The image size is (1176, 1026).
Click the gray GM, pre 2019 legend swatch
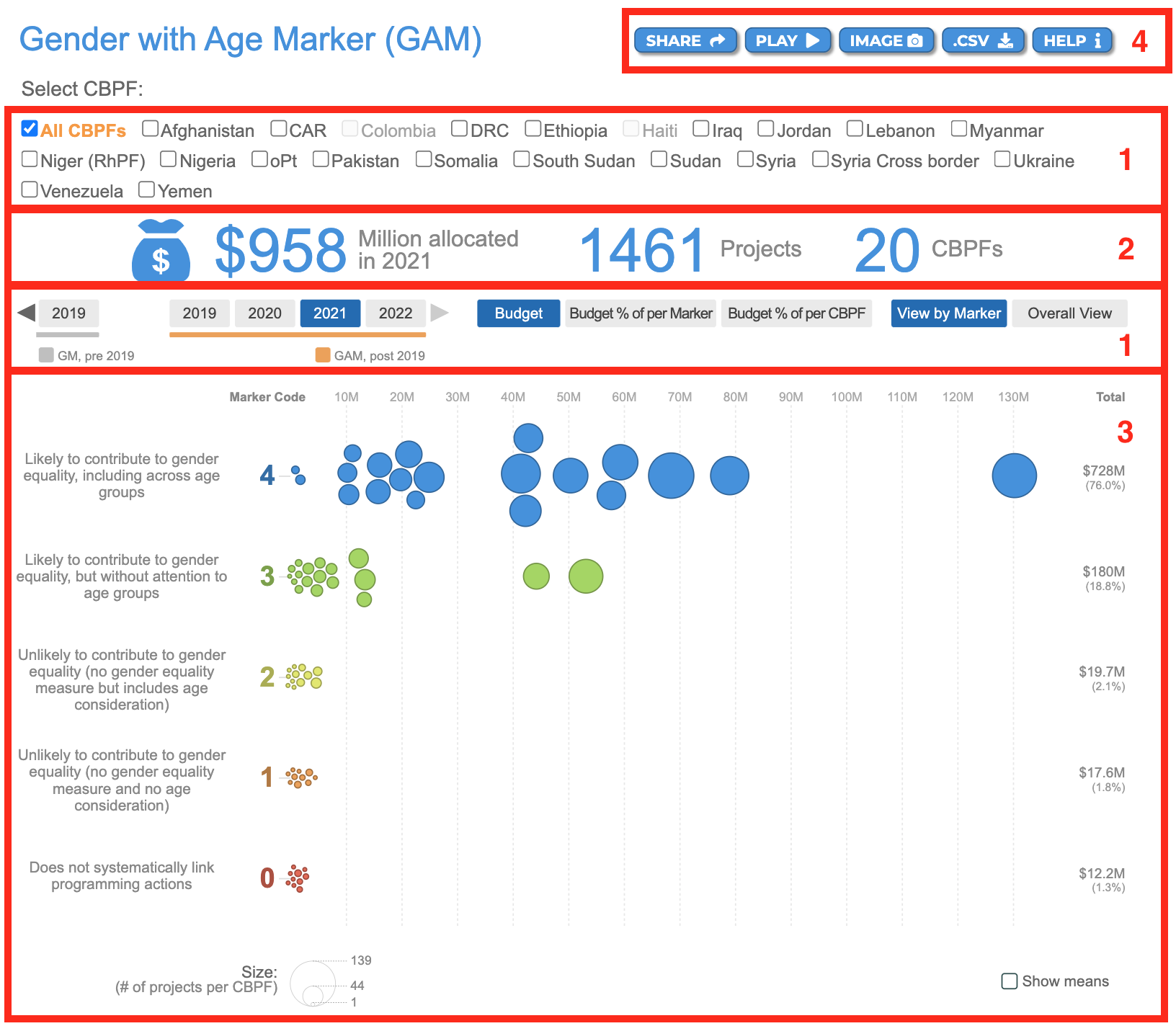[46, 354]
